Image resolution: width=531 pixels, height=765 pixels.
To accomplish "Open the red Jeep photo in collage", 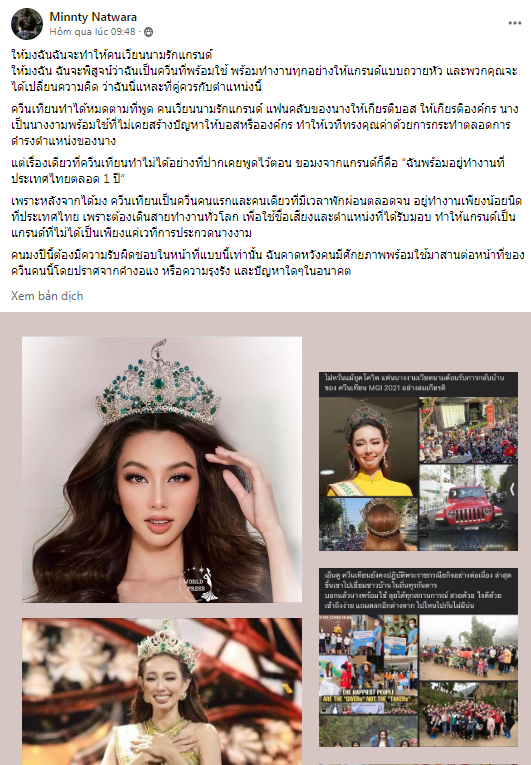I will [468, 508].
